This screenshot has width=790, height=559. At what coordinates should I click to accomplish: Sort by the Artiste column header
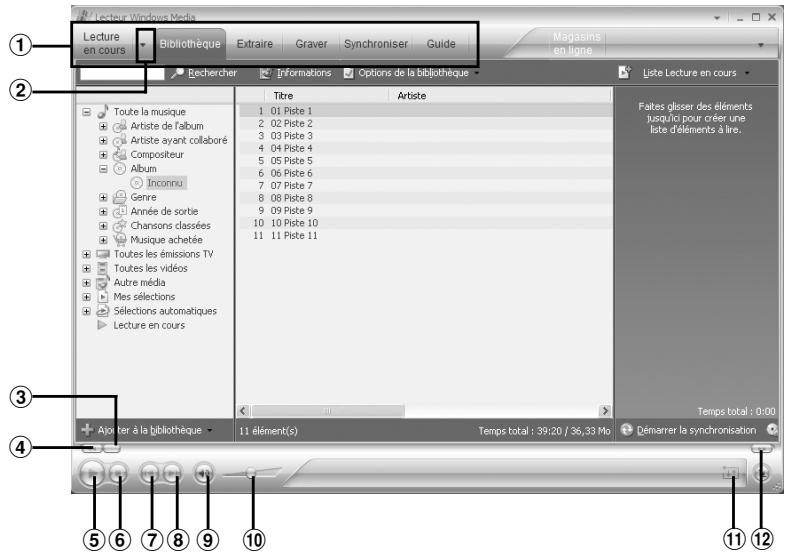(x=500, y=96)
